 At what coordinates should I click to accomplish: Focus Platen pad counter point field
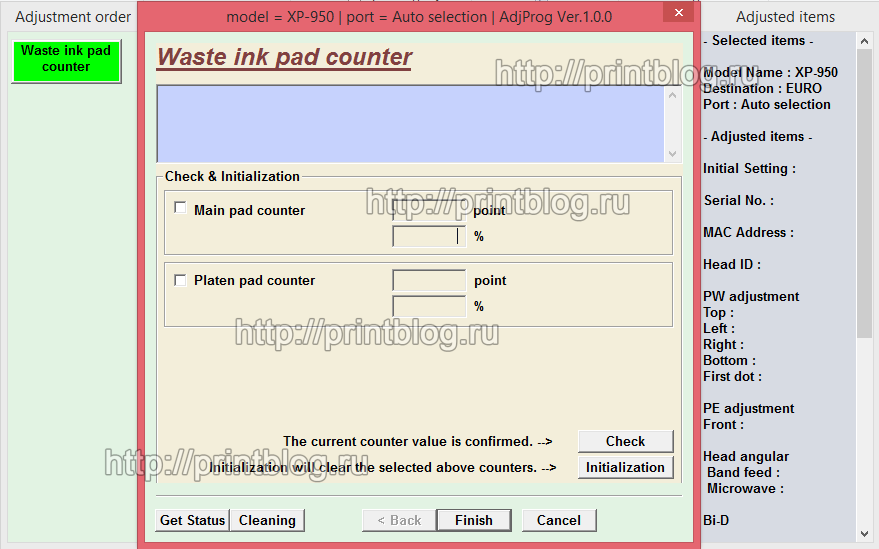tap(429, 280)
